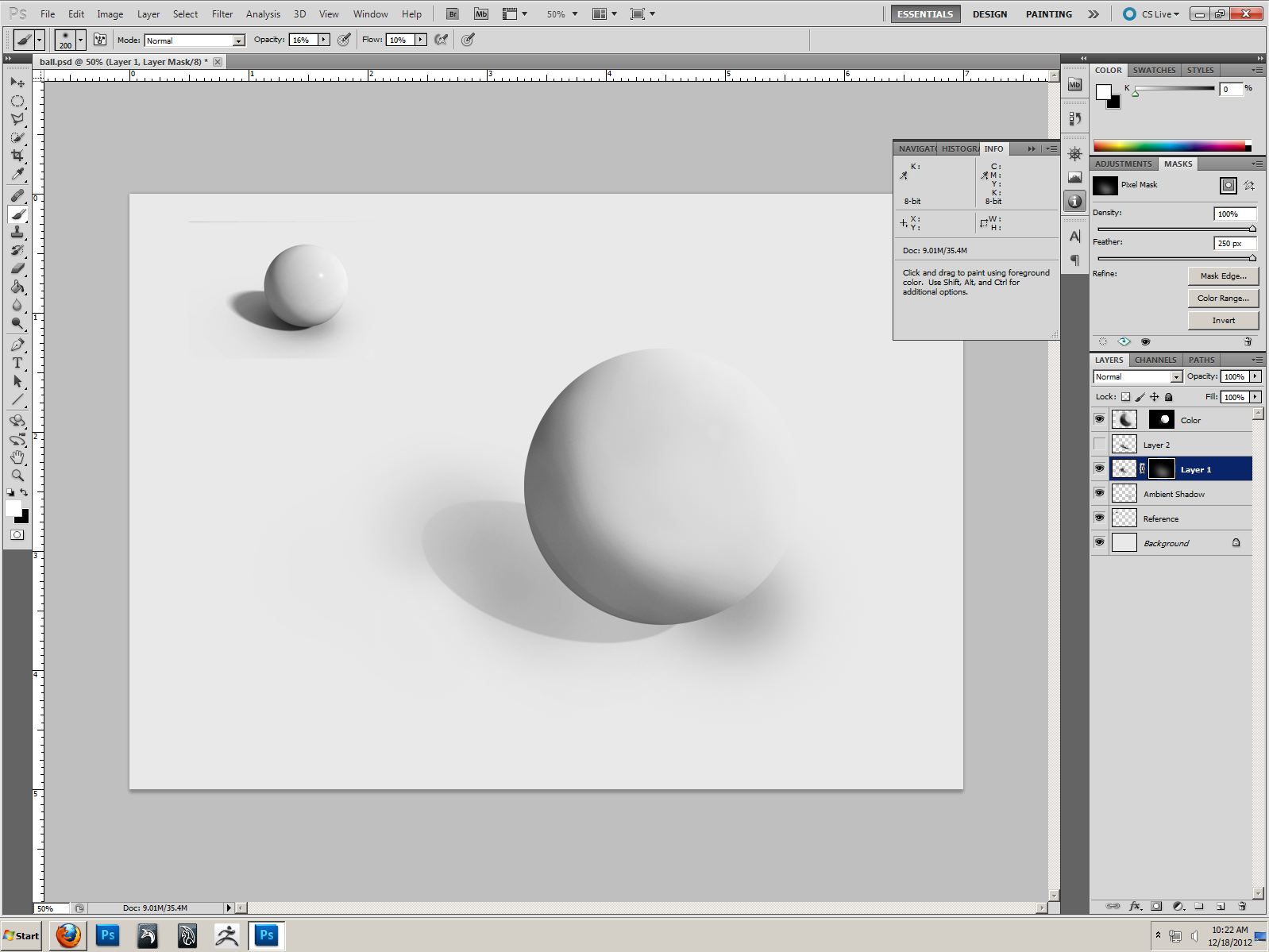Screen dimensions: 1269x952
Task: Open the Image menu
Action: (110, 14)
